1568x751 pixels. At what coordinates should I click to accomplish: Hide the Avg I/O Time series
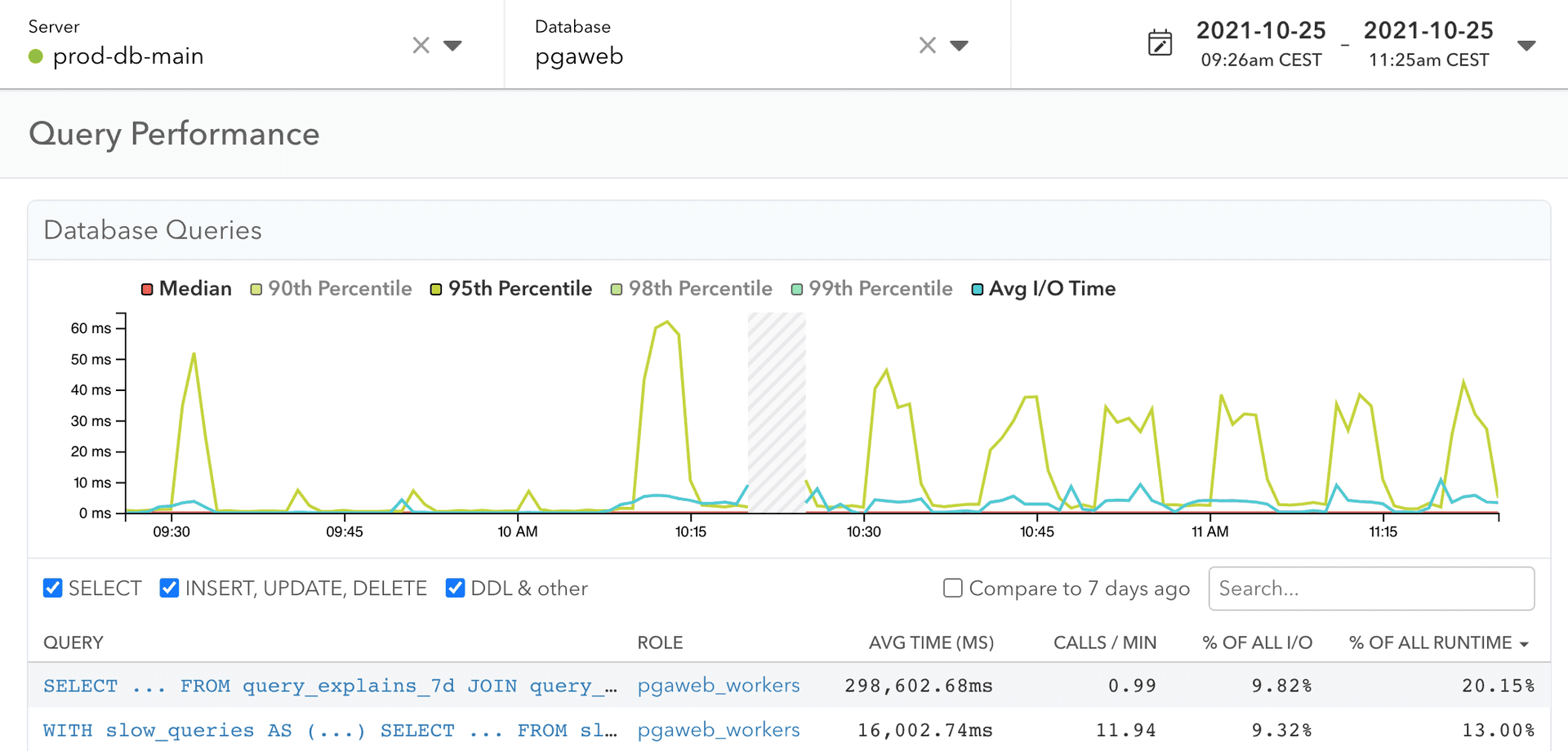click(1043, 289)
